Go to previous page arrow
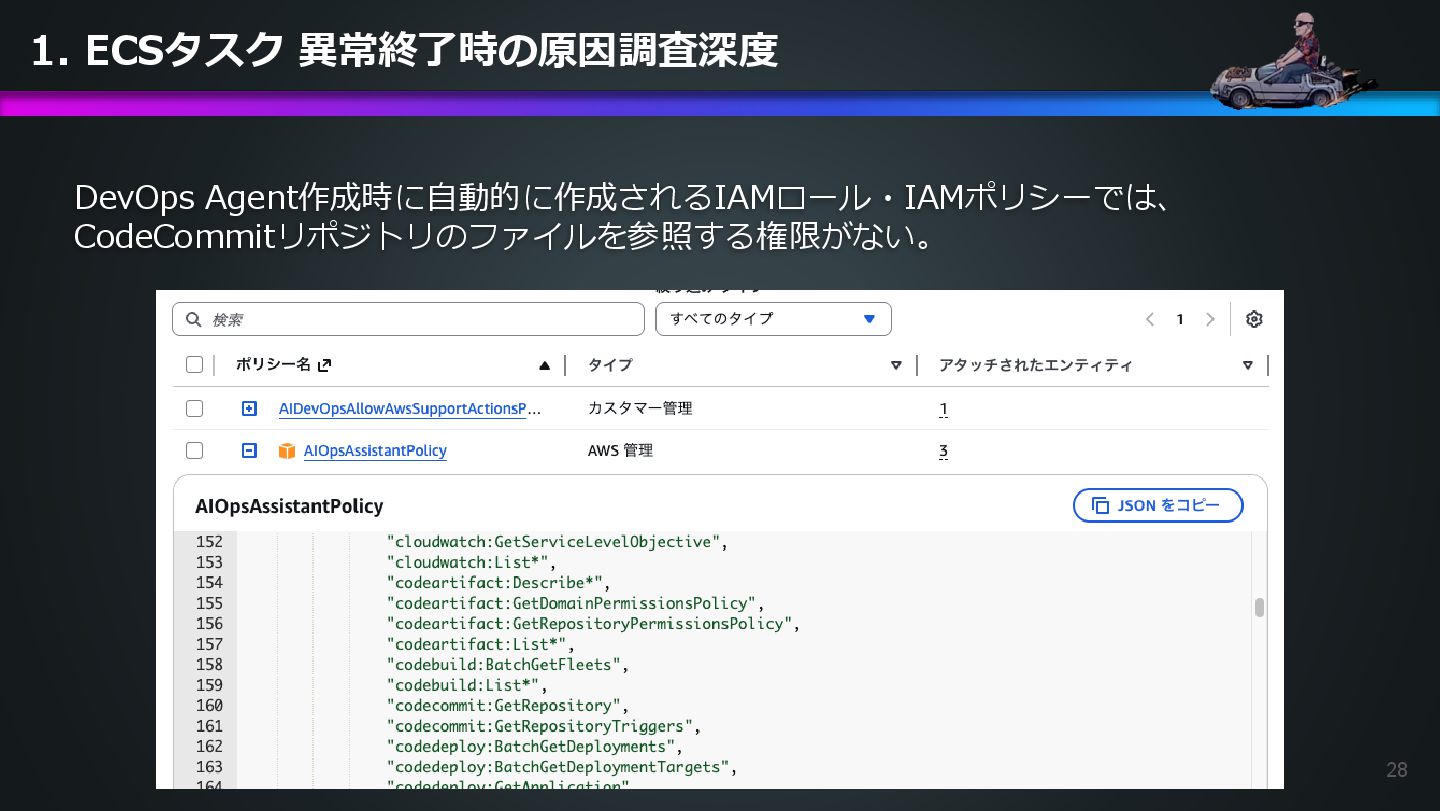This screenshot has height=811, width=1440. click(x=1150, y=319)
